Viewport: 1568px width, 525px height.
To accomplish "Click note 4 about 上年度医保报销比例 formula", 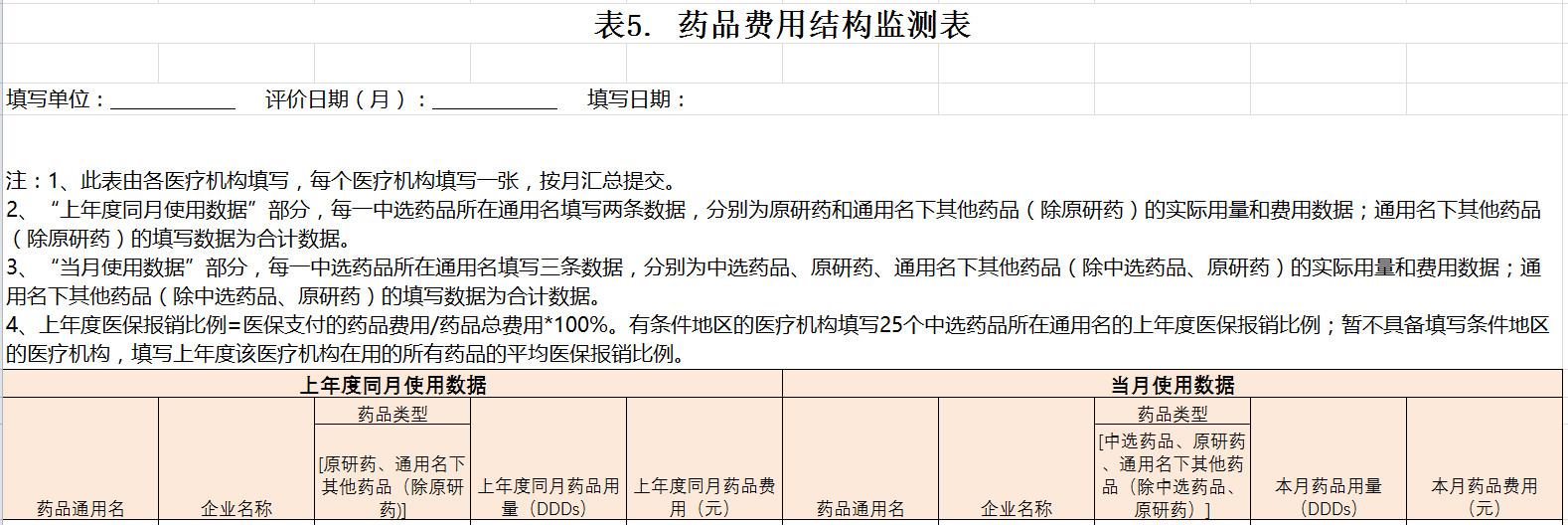I will pyautogui.click(x=775, y=339).
